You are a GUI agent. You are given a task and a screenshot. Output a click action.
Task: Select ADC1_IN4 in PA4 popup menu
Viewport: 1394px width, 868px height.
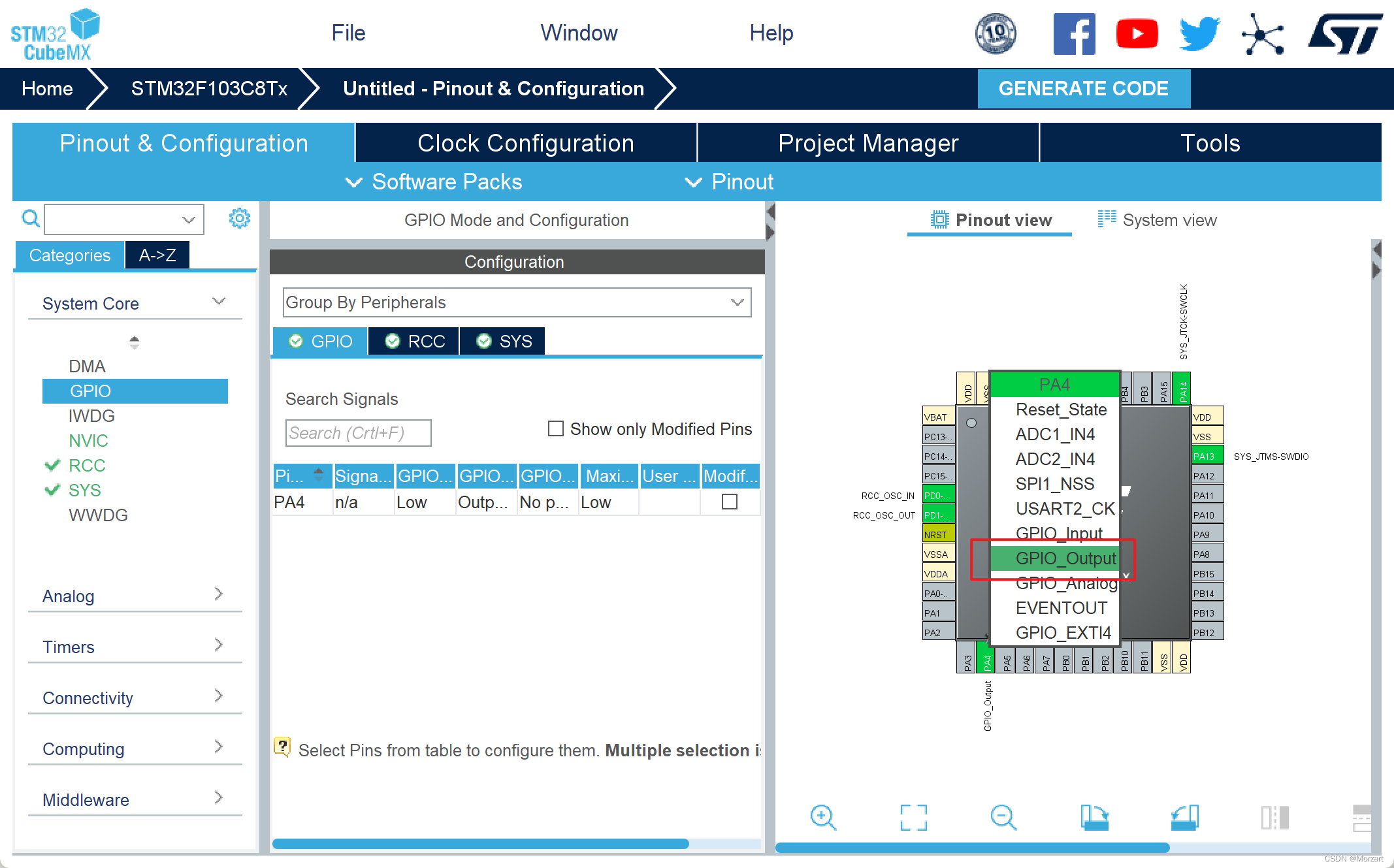tap(1055, 434)
